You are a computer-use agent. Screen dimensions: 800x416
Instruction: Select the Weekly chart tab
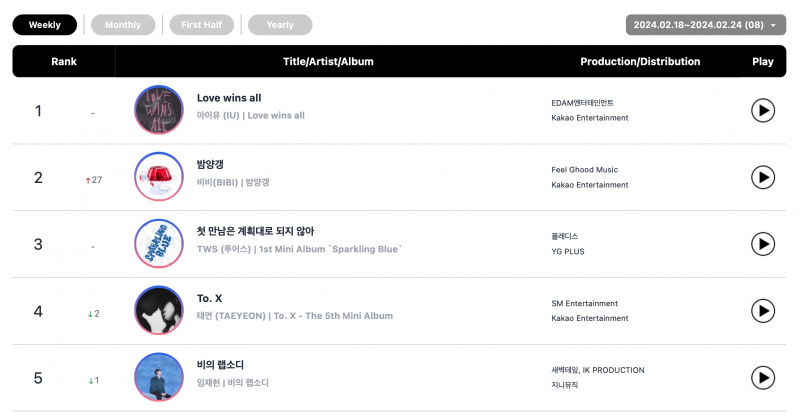pyautogui.click(x=44, y=25)
